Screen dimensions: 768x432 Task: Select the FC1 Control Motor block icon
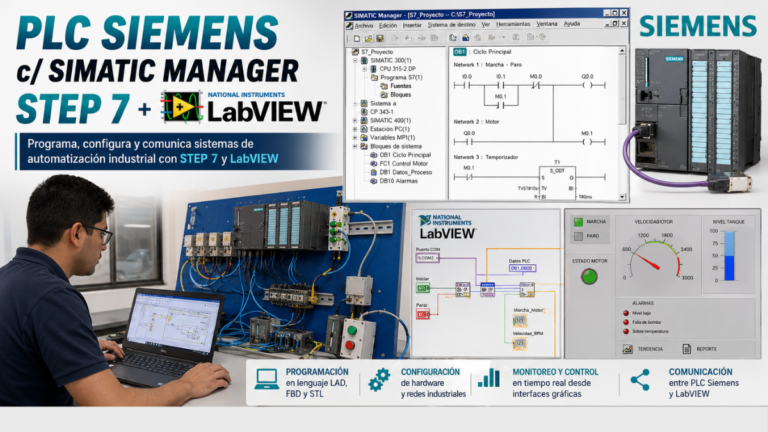(x=374, y=164)
